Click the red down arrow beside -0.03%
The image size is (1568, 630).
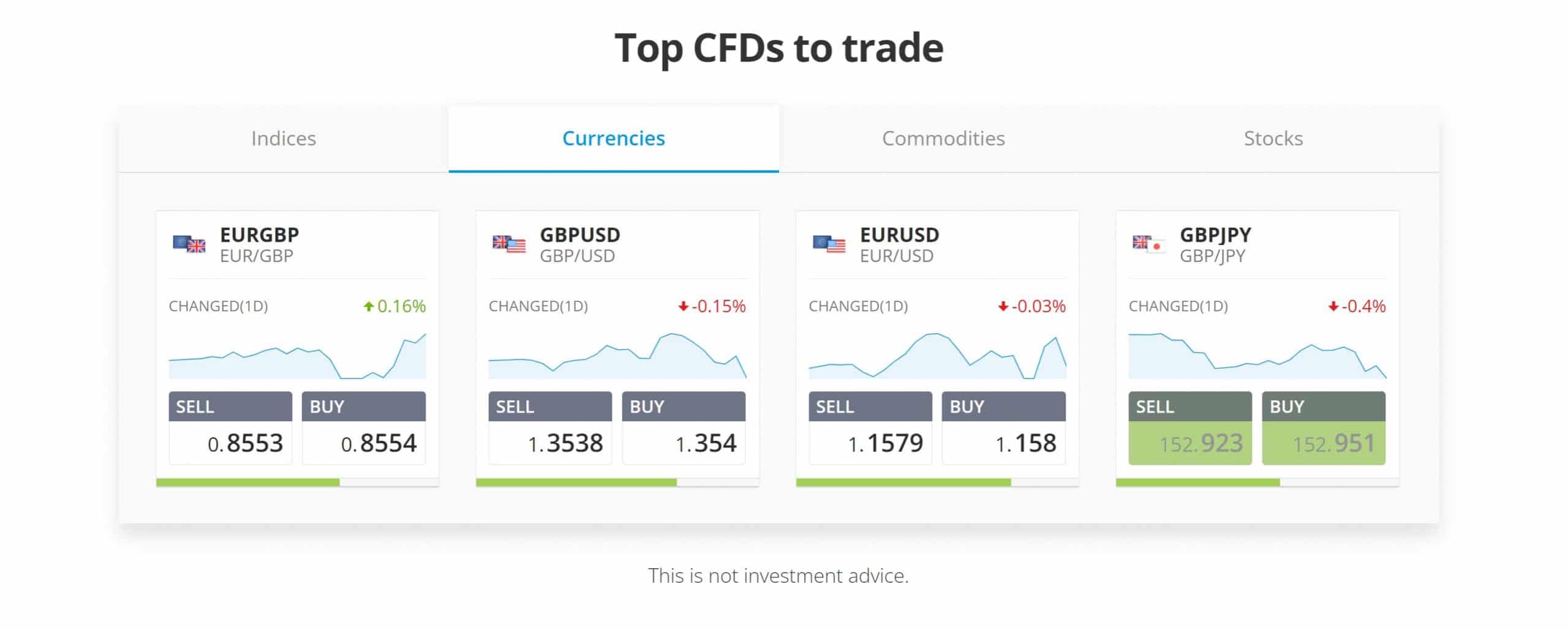1003,306
